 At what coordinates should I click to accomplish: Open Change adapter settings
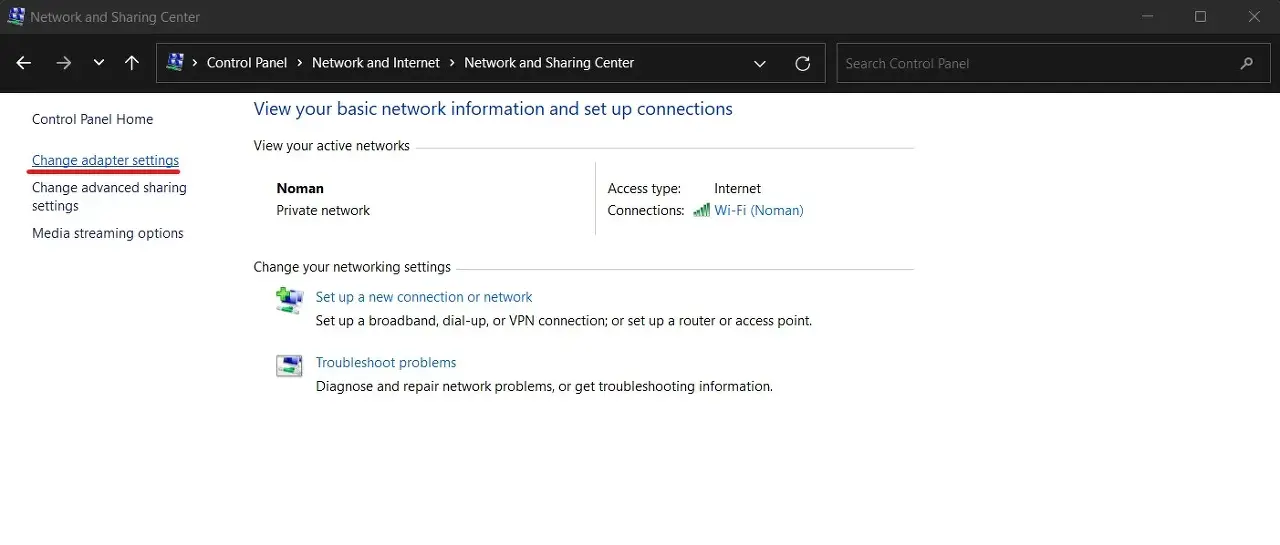coord(105,161)
